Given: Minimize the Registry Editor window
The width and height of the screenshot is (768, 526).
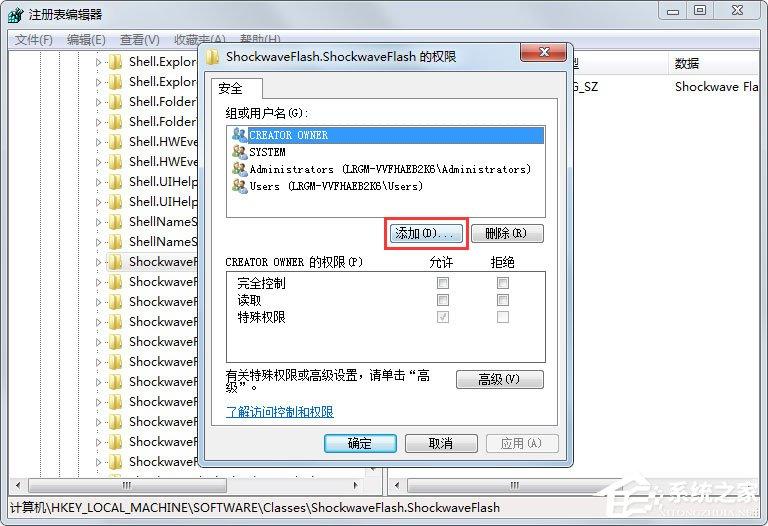Looking at the screenshot, I should [672, 10].
